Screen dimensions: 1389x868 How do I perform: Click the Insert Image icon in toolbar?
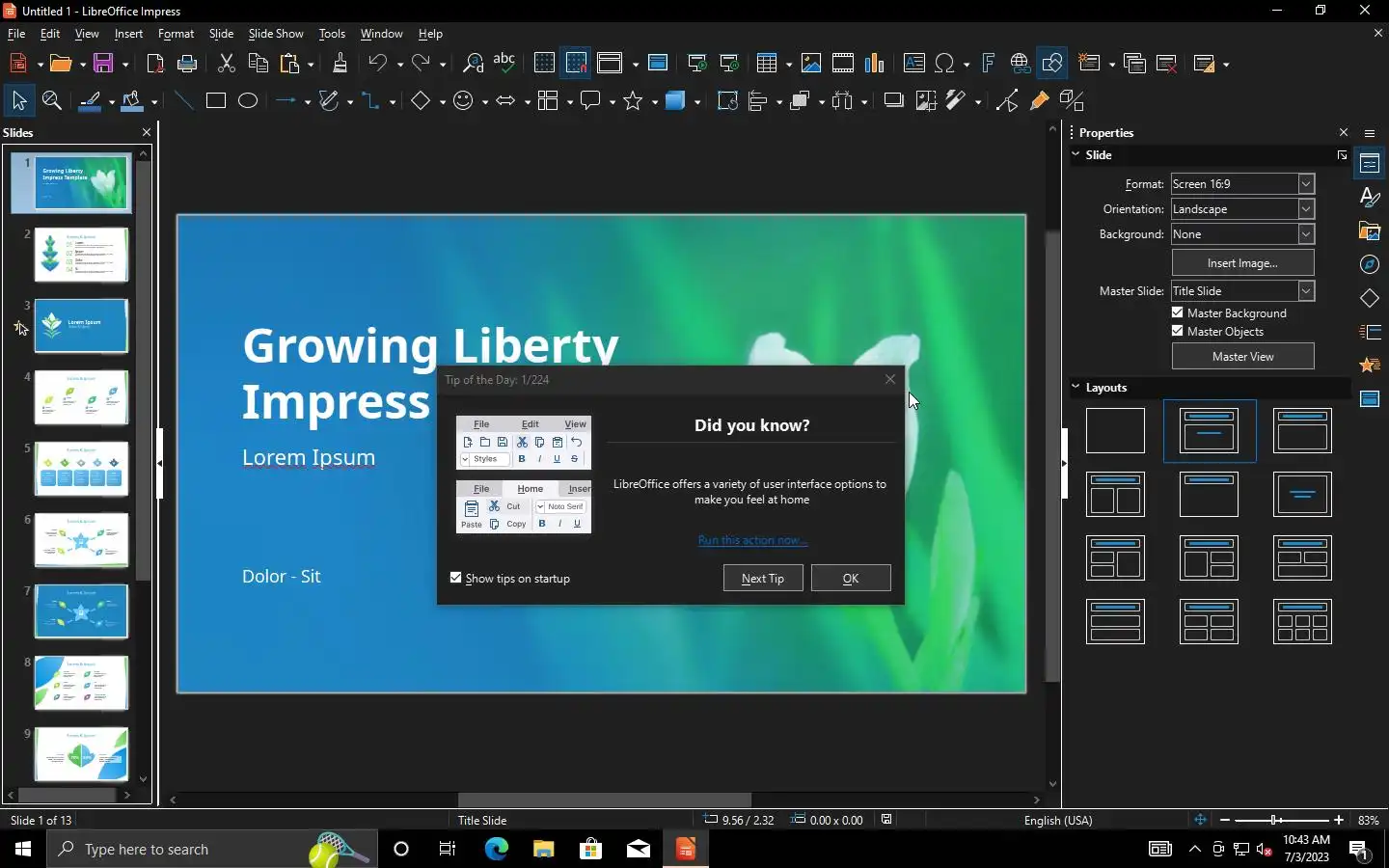coord(811,64)
